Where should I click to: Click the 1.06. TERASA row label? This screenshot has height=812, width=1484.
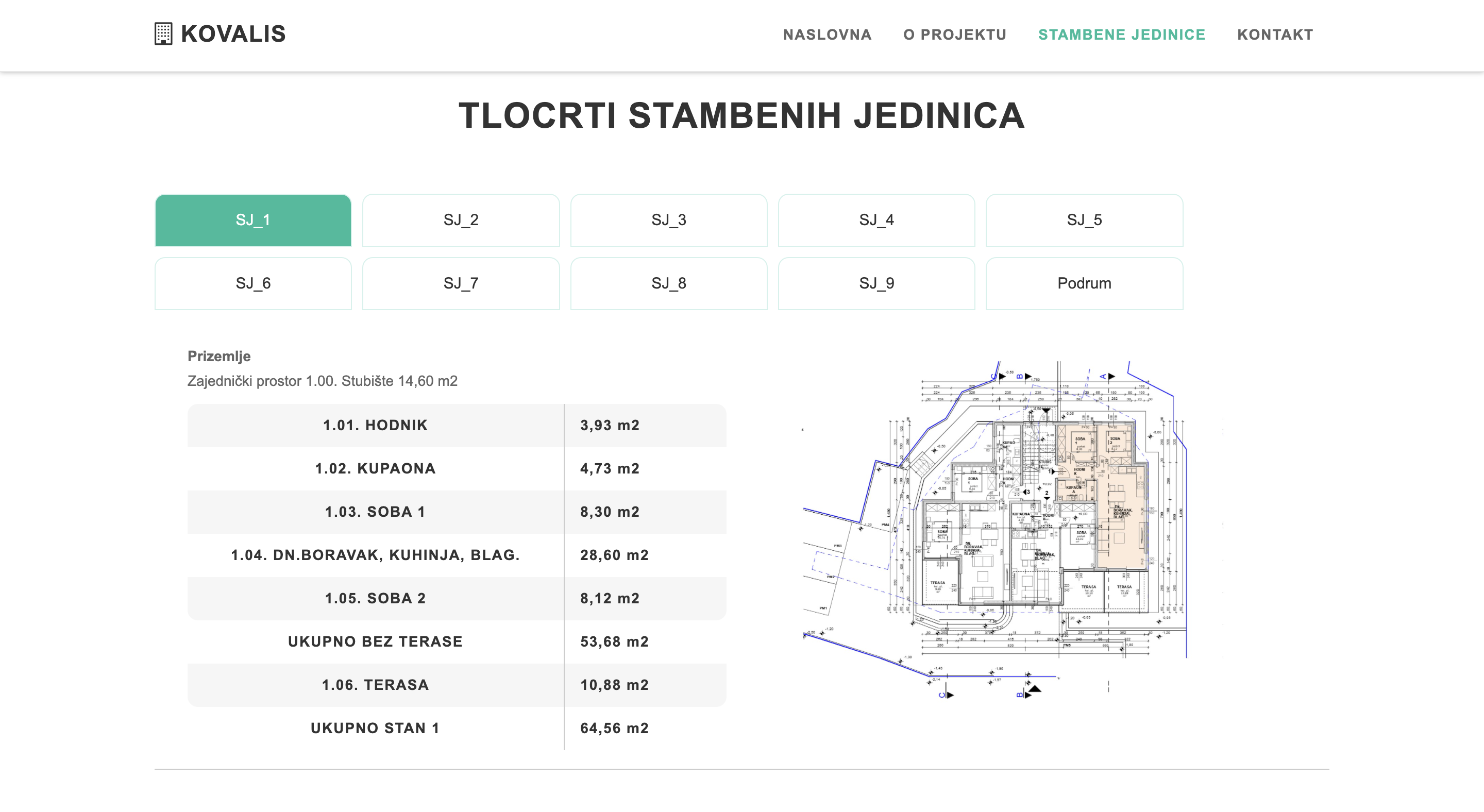[376, 684]
